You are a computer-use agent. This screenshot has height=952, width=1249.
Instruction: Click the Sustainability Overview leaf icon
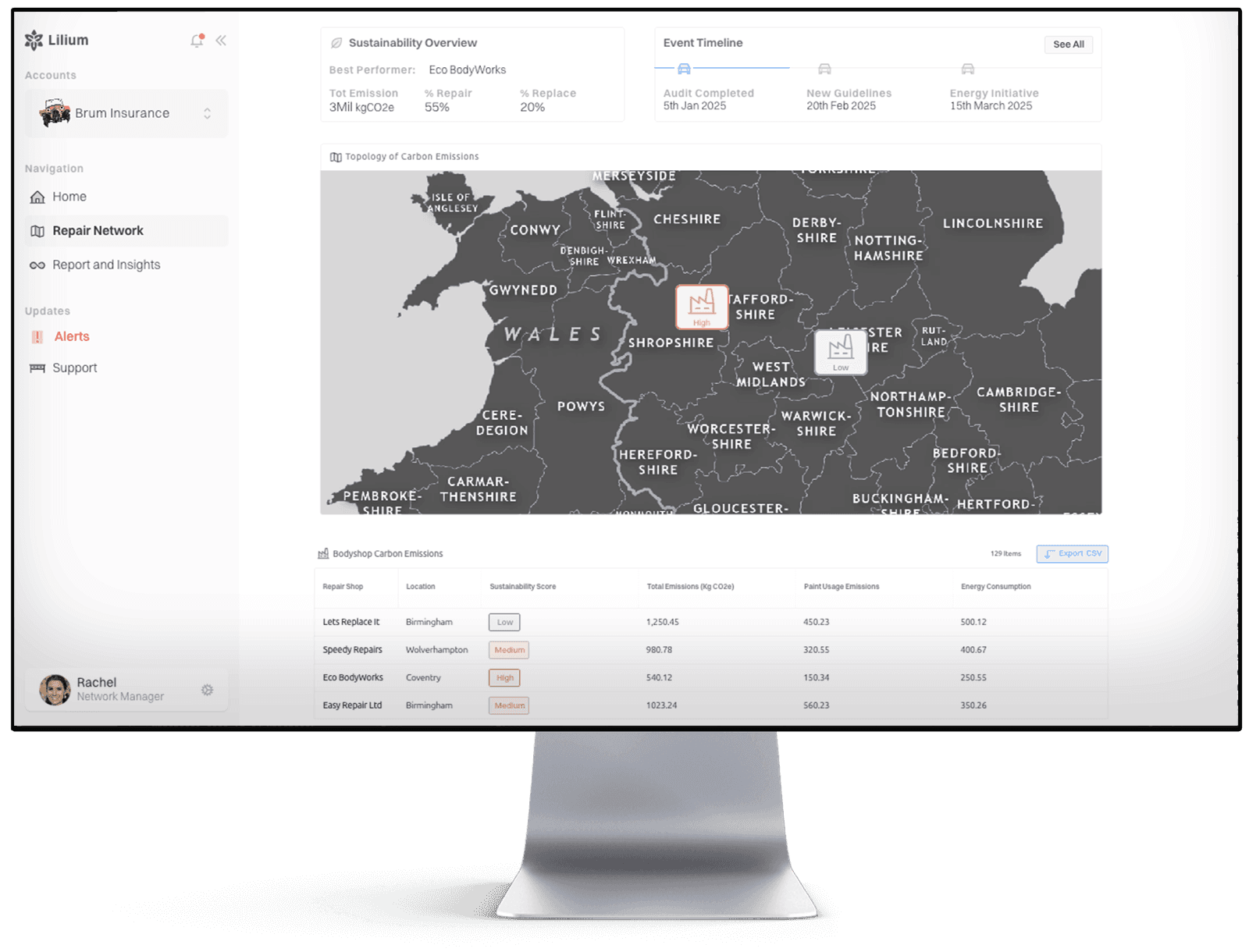pos(336,43)
